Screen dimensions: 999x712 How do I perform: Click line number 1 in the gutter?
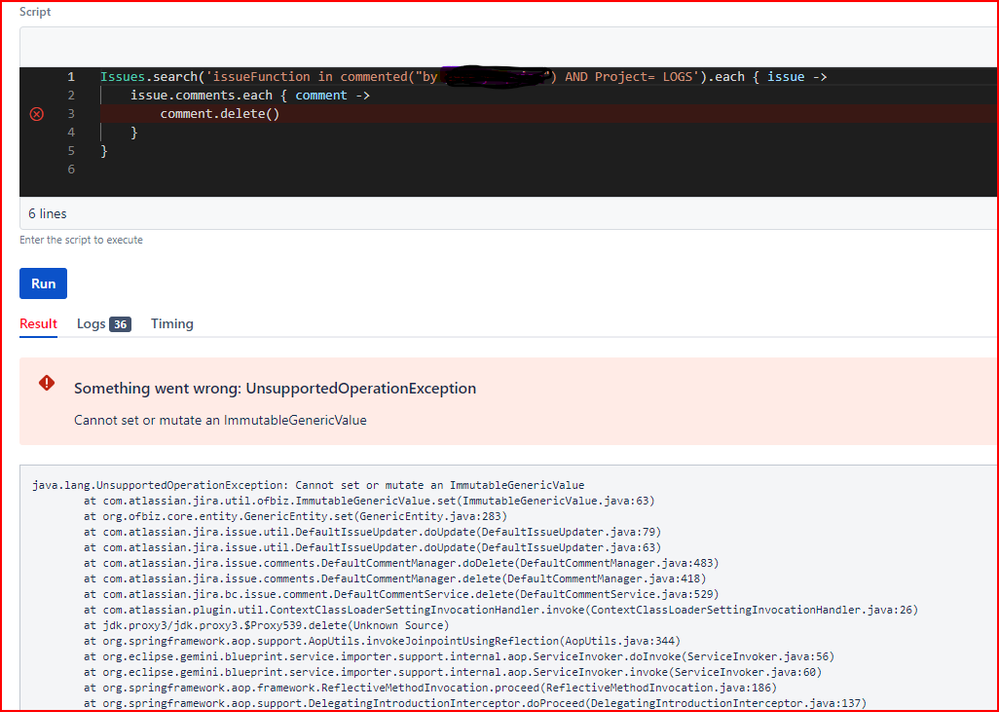pyautogui.click(x=71, y=77)
